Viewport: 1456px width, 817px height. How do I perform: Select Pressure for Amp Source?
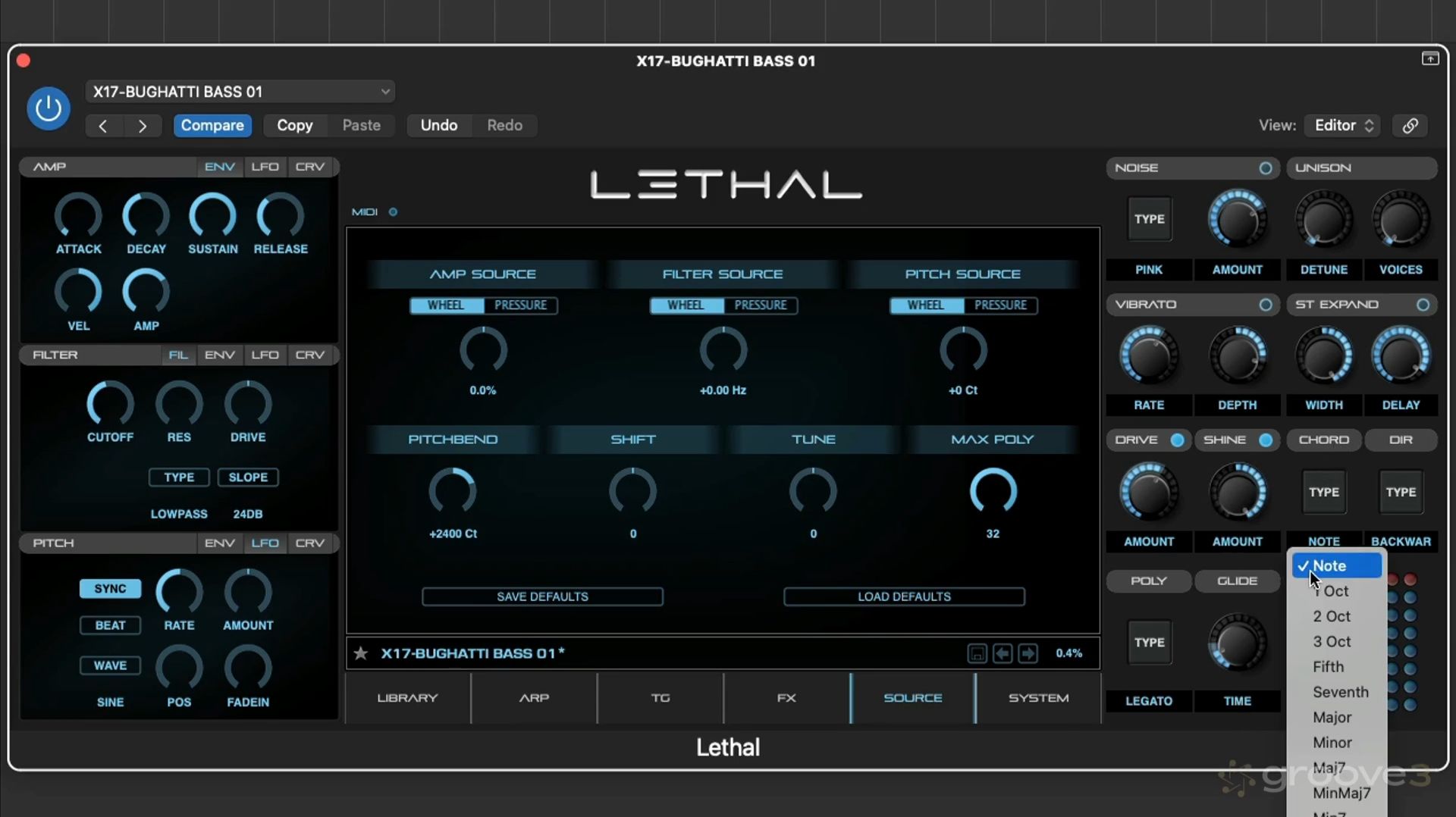click(521, 305)
